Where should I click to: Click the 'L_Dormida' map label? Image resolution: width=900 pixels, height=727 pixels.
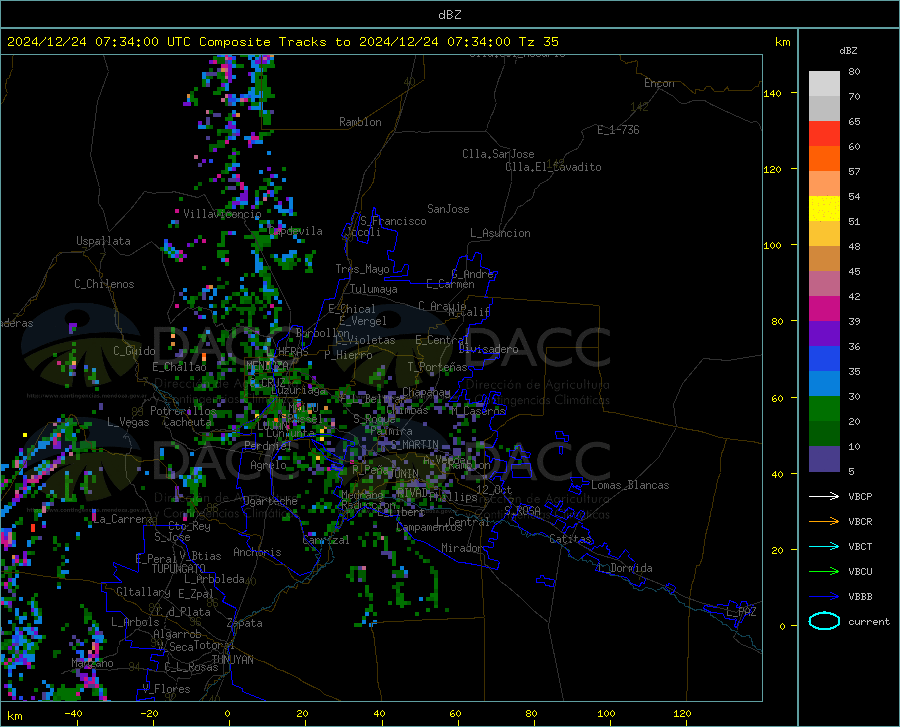(x=624, y=568)
